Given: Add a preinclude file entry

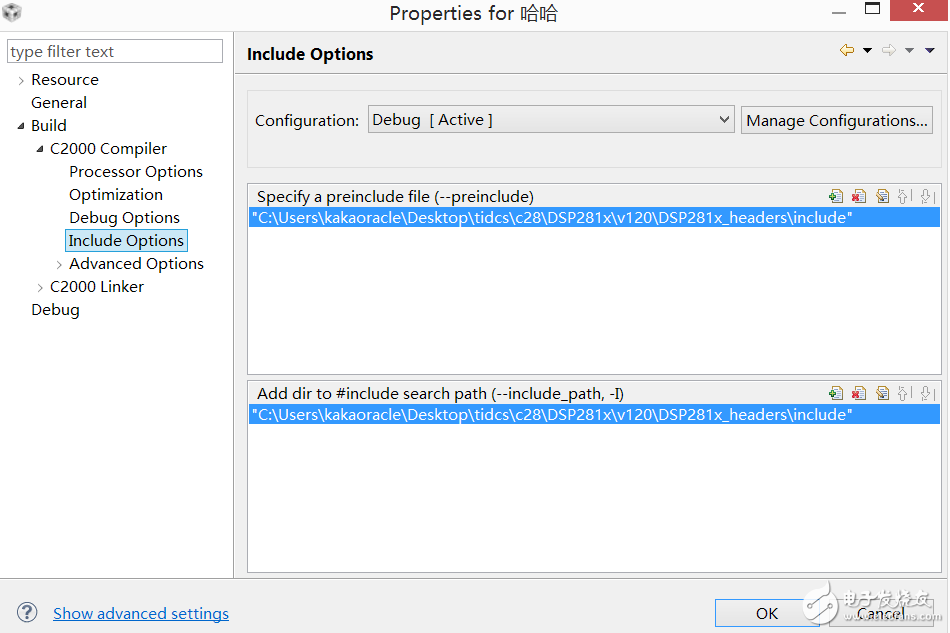Looking at the screenshot, I should 836,197.
